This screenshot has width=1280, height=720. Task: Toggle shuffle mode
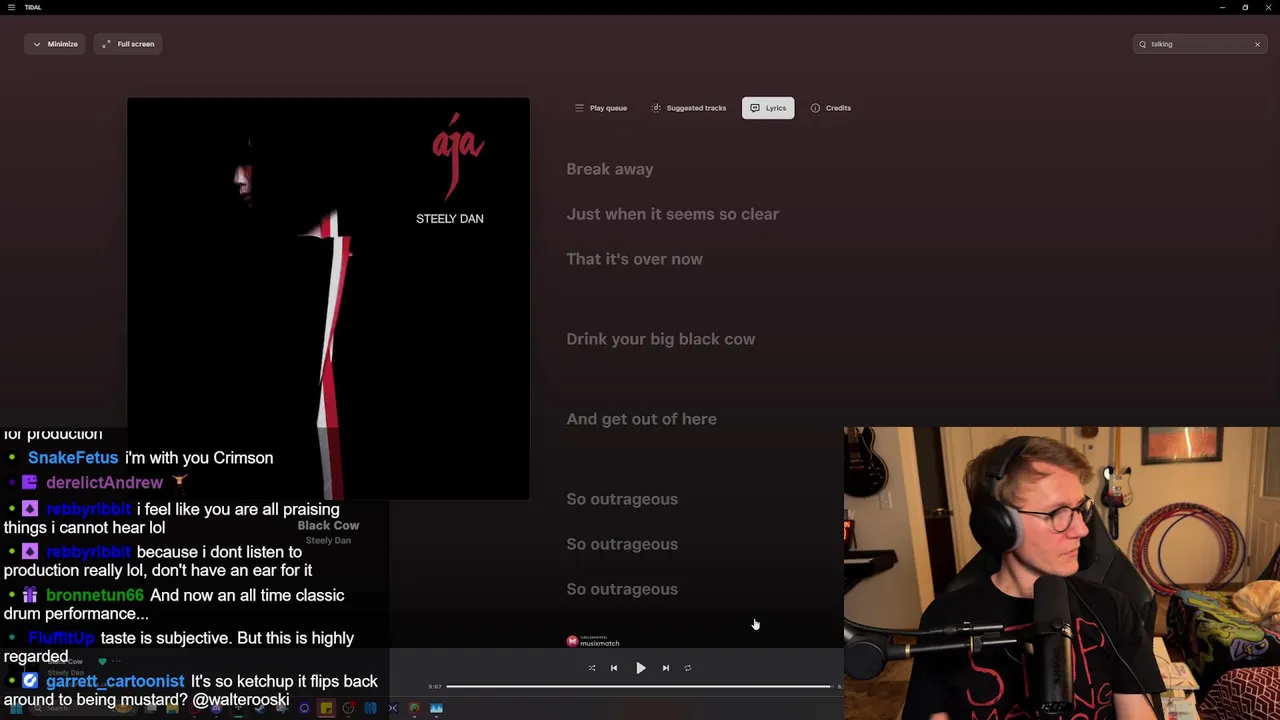592,668
